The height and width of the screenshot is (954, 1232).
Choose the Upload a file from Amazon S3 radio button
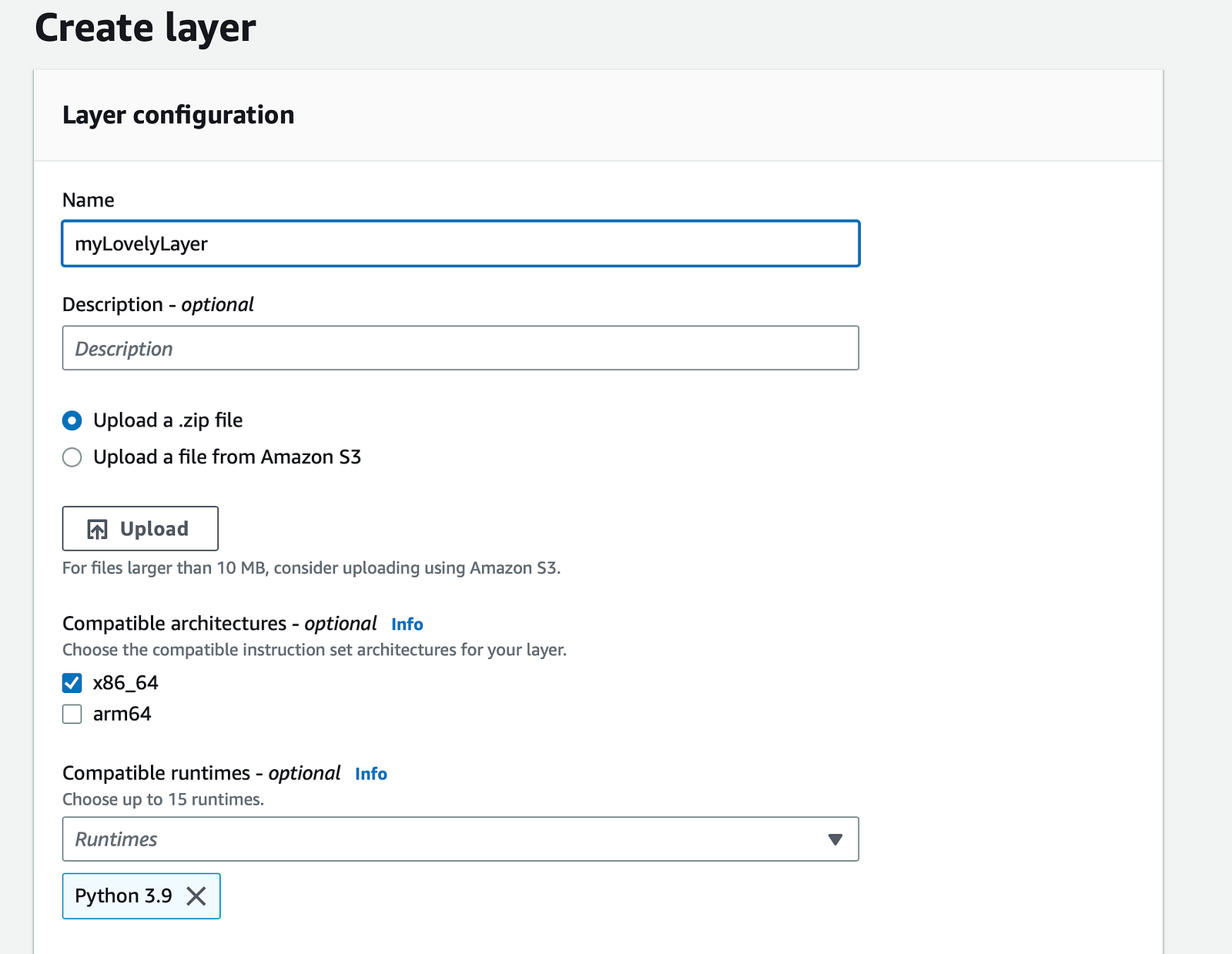click(x=72, y=457)
